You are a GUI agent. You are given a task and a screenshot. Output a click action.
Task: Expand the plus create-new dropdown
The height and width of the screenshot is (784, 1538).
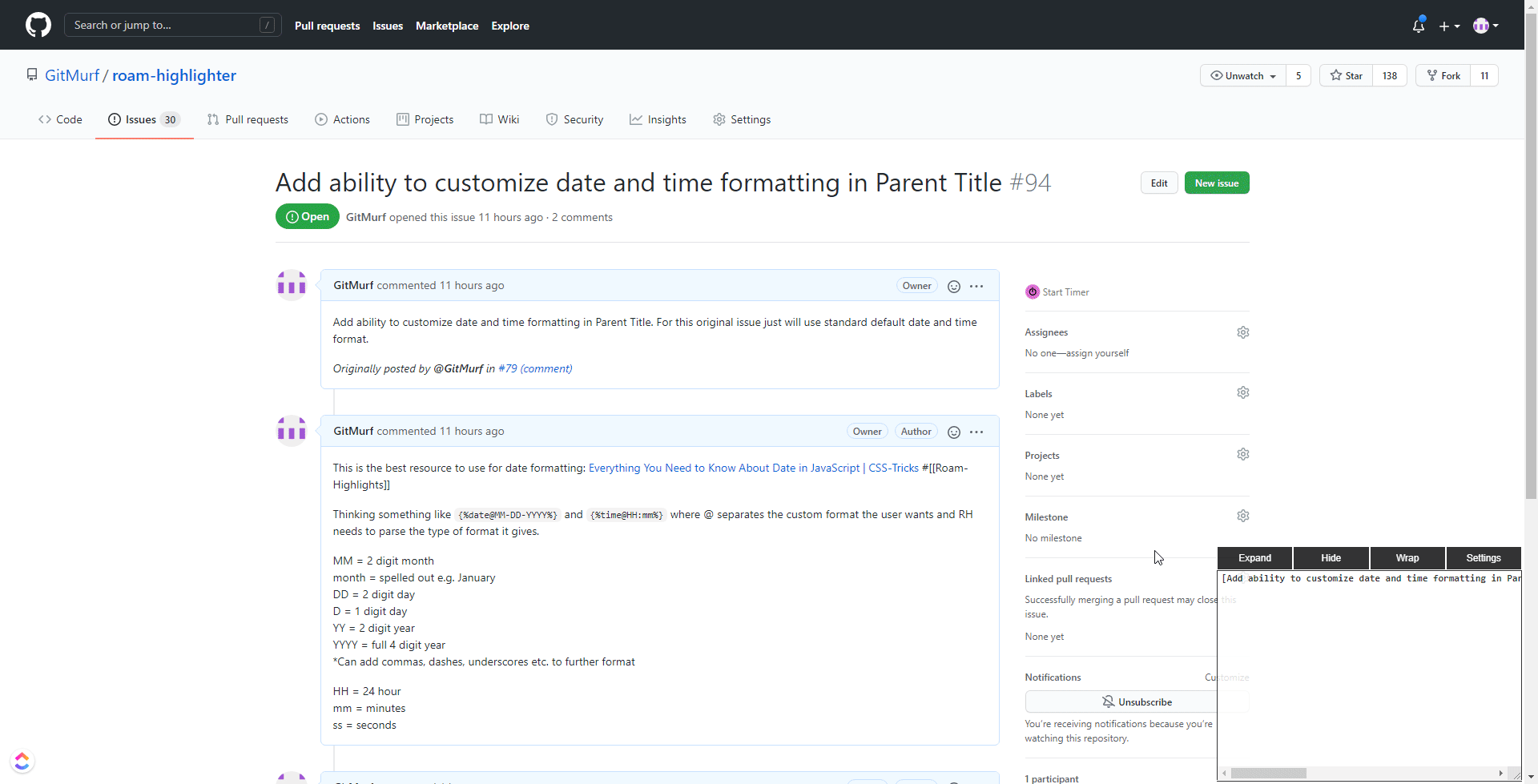tap(1449, 26)
